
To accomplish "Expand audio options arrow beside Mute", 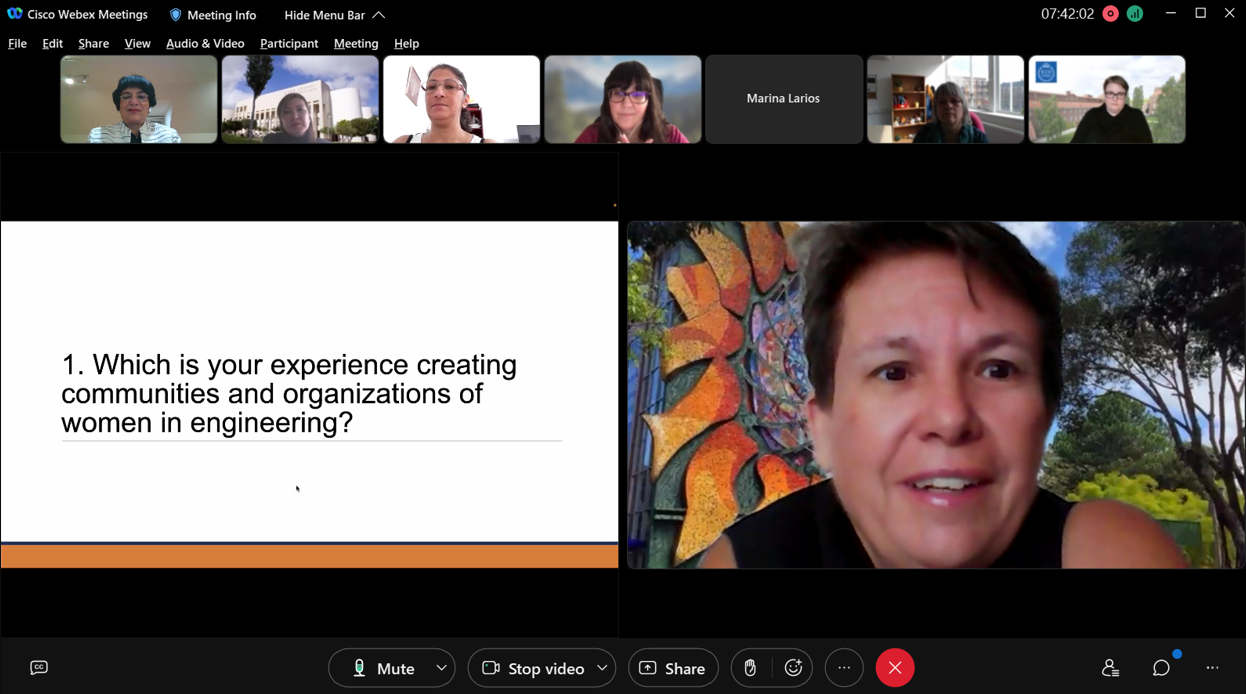I will pos(441,668).
